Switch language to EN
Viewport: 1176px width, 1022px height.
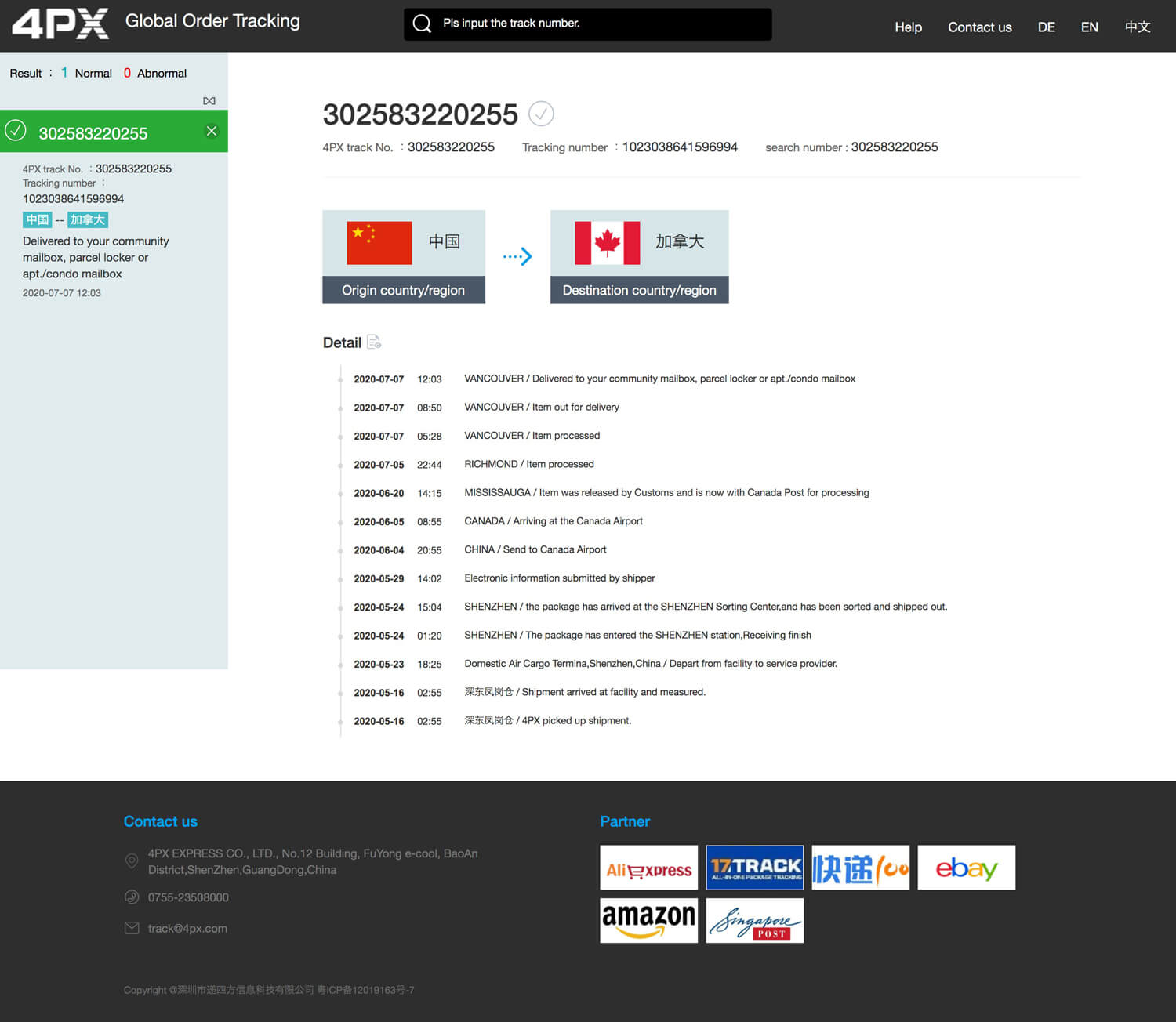1089,27
